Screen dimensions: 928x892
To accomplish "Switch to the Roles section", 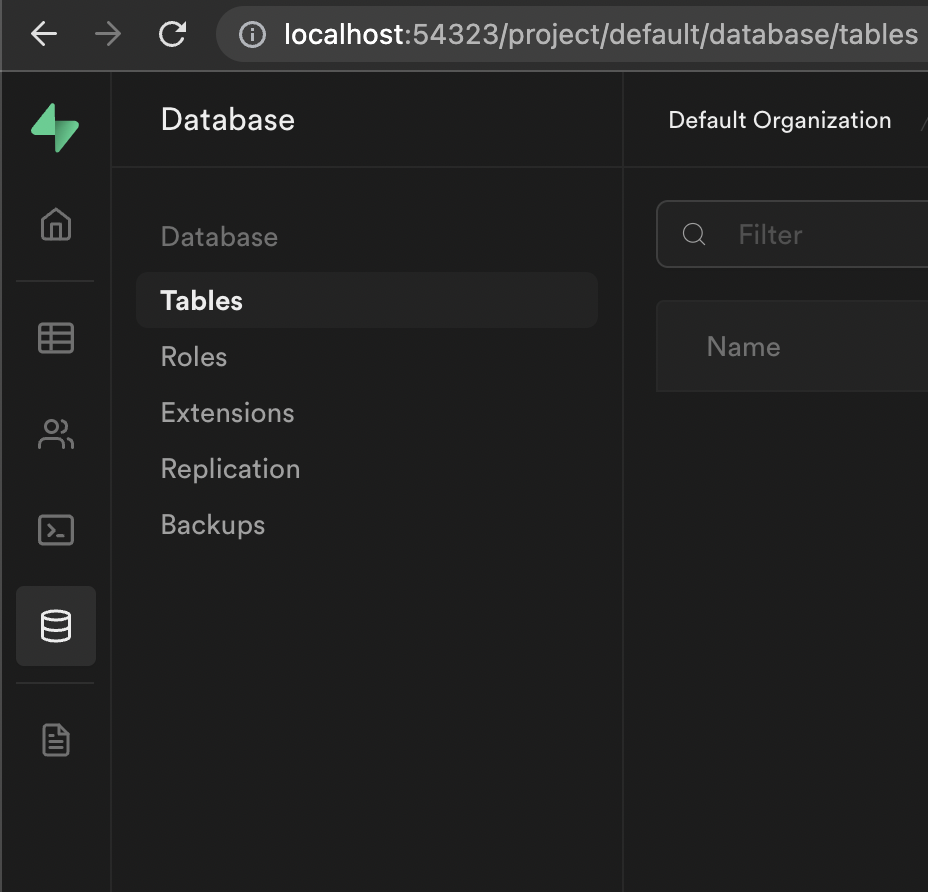I will pos(193,356).
